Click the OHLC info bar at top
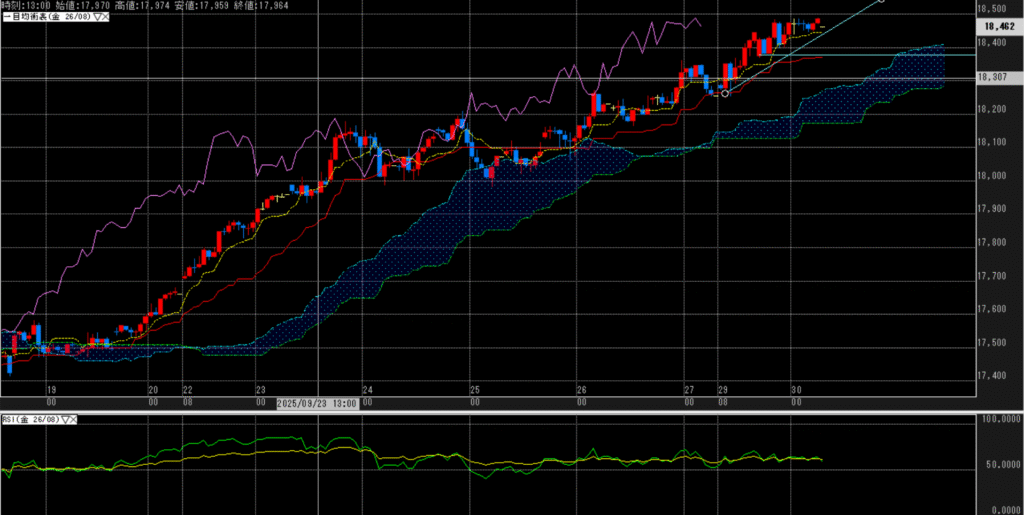Screen dimensions: 1024x515 (150, 6)
